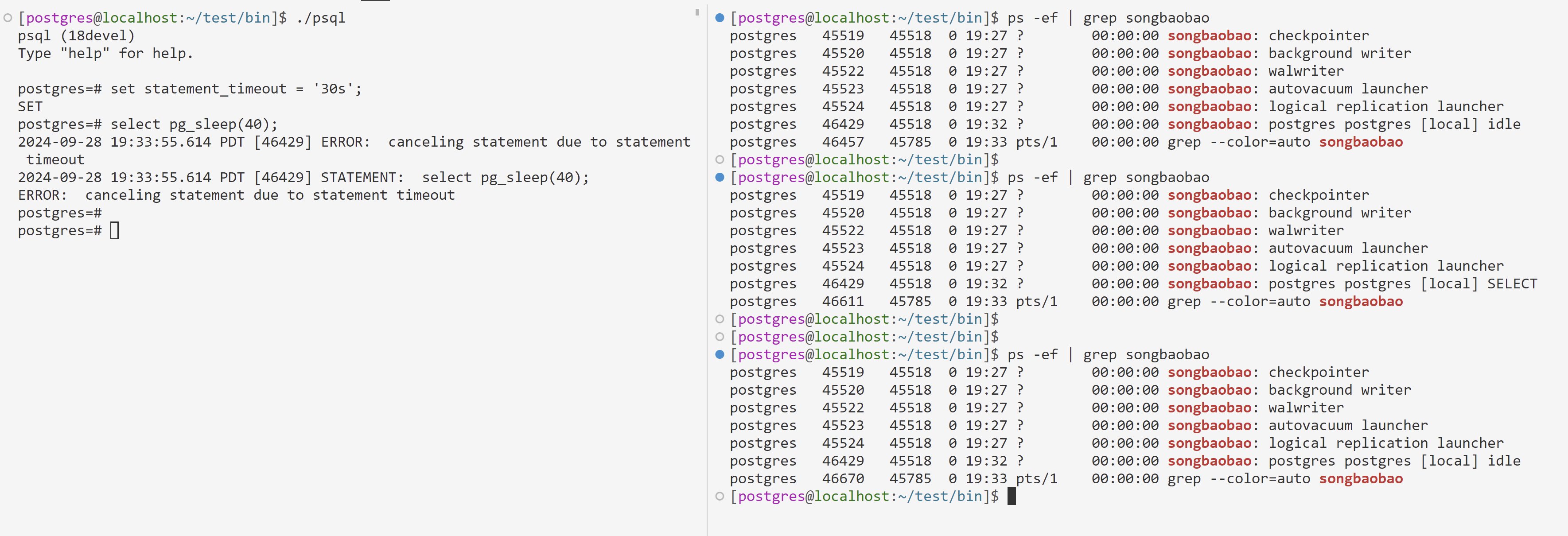Viewport: 1568px width, 536px height.
Task: Click the decoration circle beside the ./psql command
Action: coord(8,18)
